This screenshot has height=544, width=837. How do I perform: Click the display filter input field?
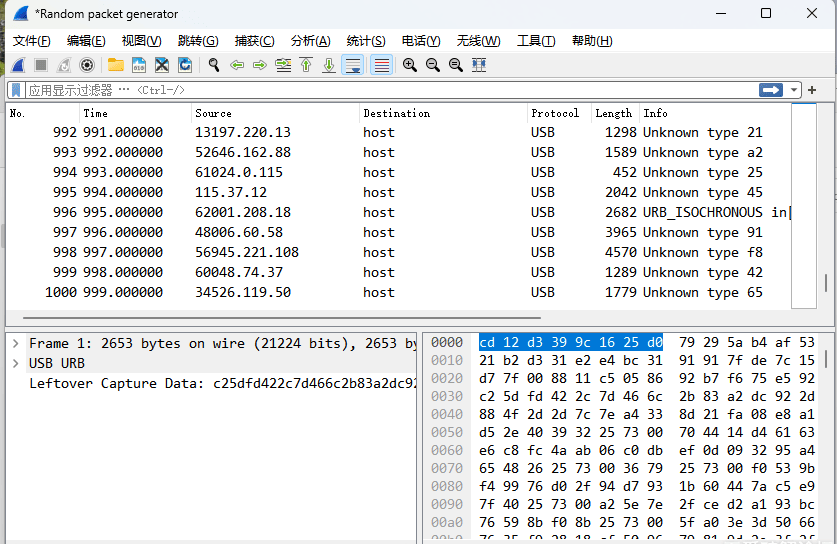(400, 90)
